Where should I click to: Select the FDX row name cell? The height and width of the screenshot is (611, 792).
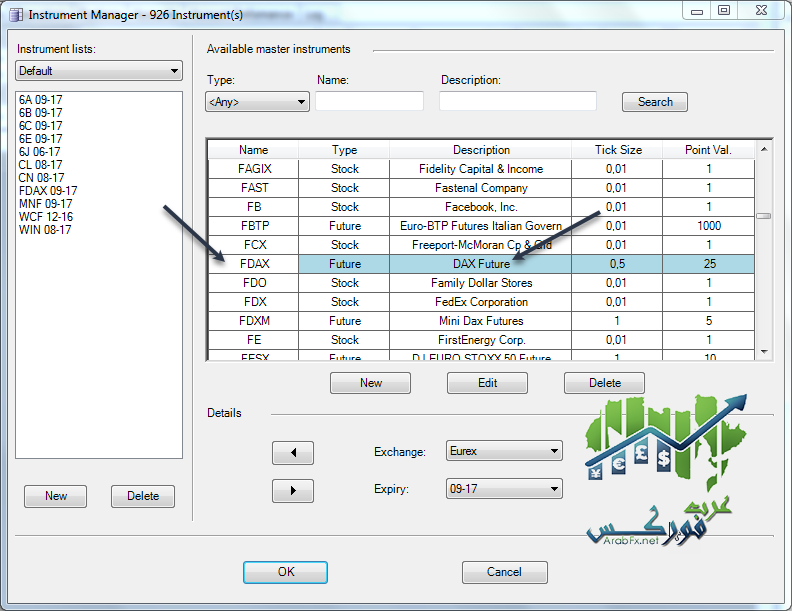click(254, 302)
